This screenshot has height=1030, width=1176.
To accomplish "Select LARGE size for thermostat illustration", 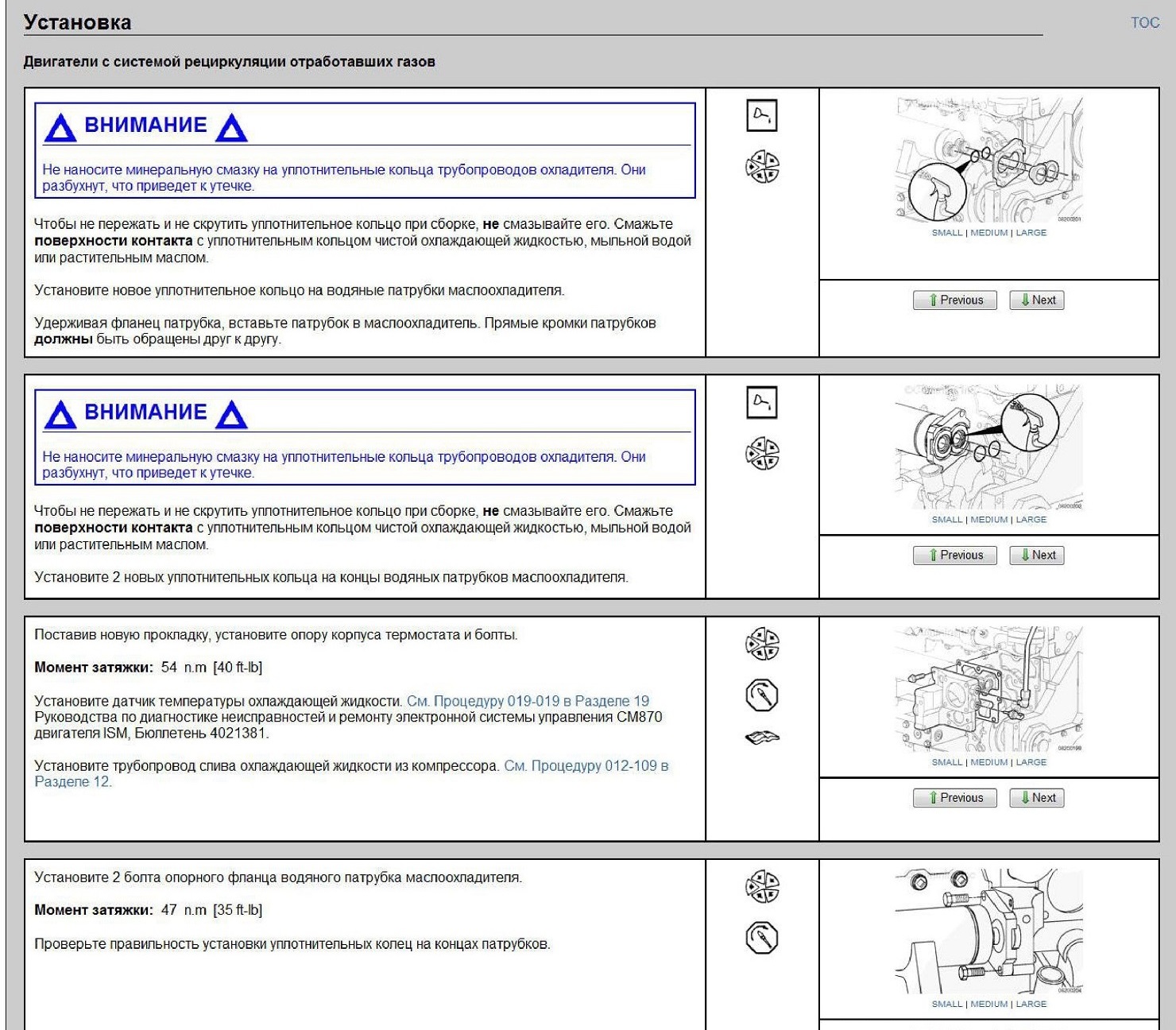I will coord(1031,762).
